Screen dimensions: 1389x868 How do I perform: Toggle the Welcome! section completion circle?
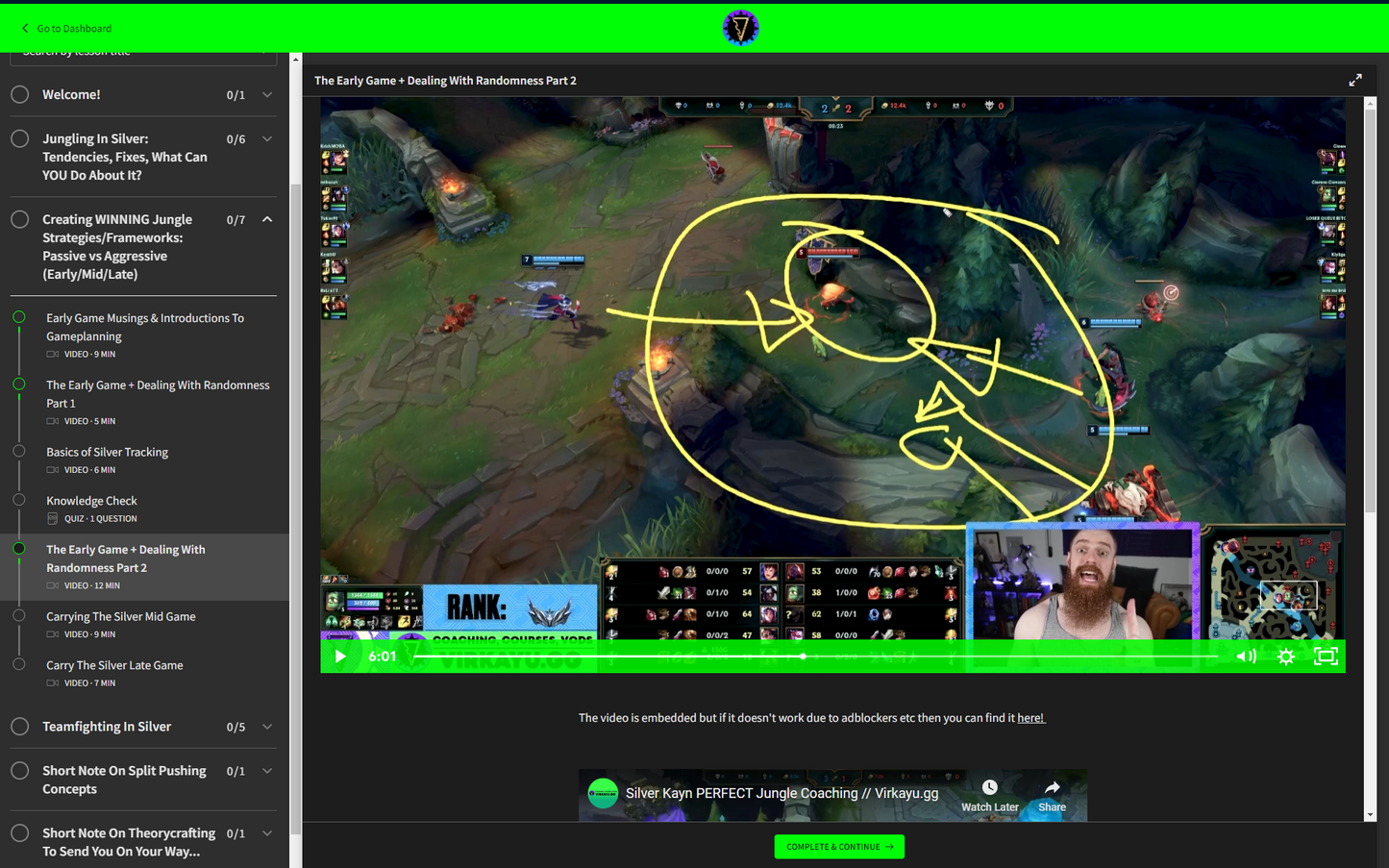(19, 94)
